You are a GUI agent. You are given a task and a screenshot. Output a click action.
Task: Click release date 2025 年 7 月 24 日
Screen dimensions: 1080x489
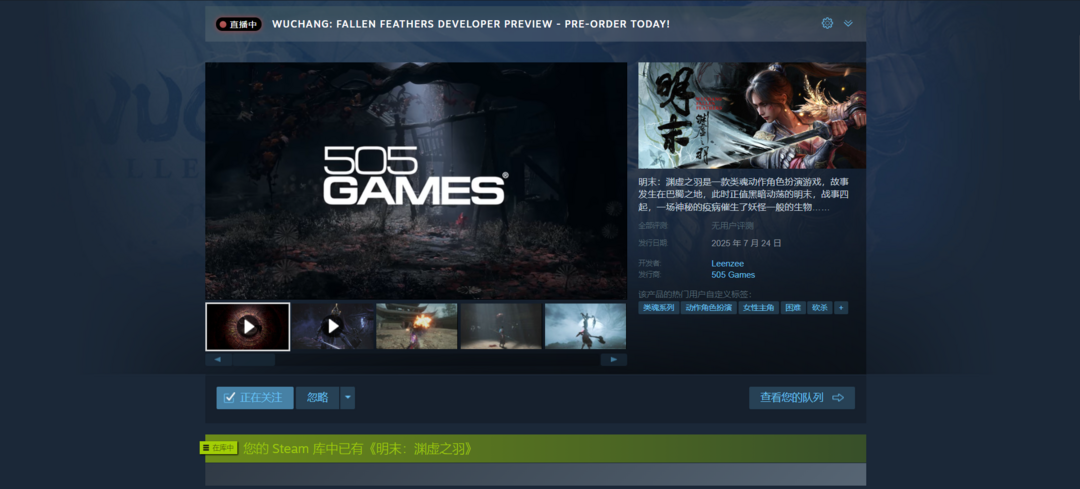tap(746, 243)
